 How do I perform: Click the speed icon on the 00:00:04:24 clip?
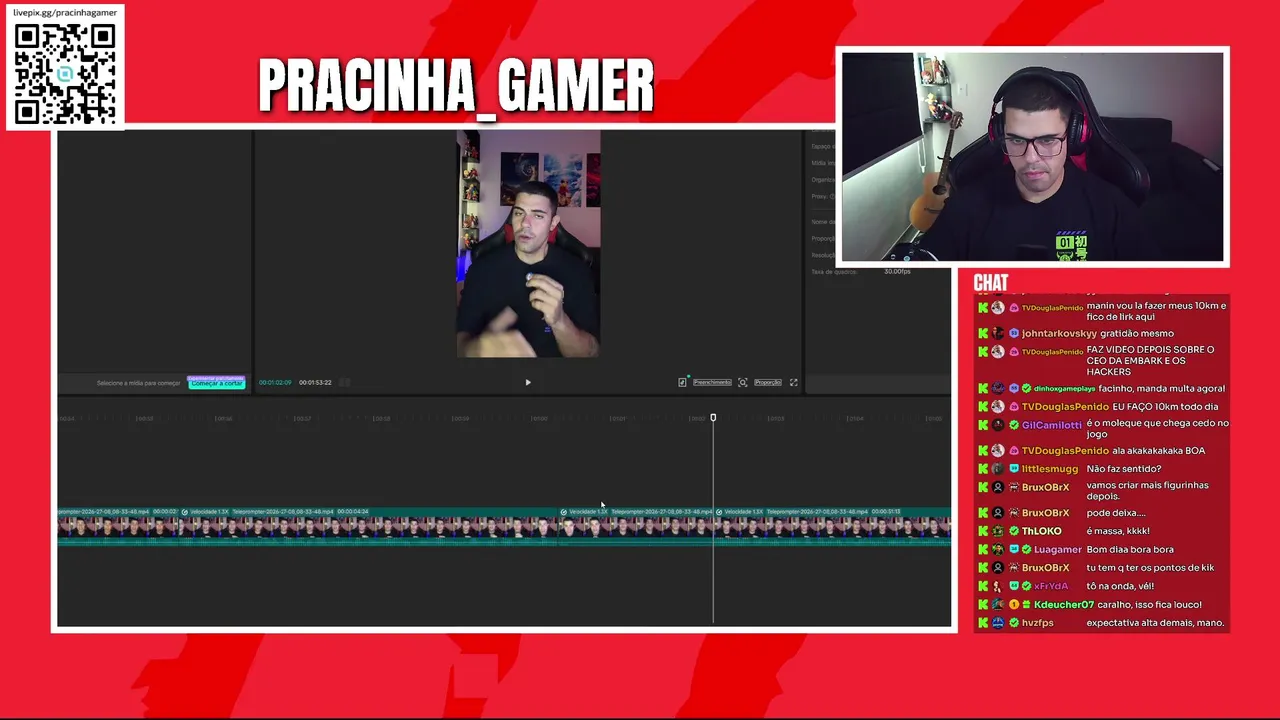[x=185, y=512]
